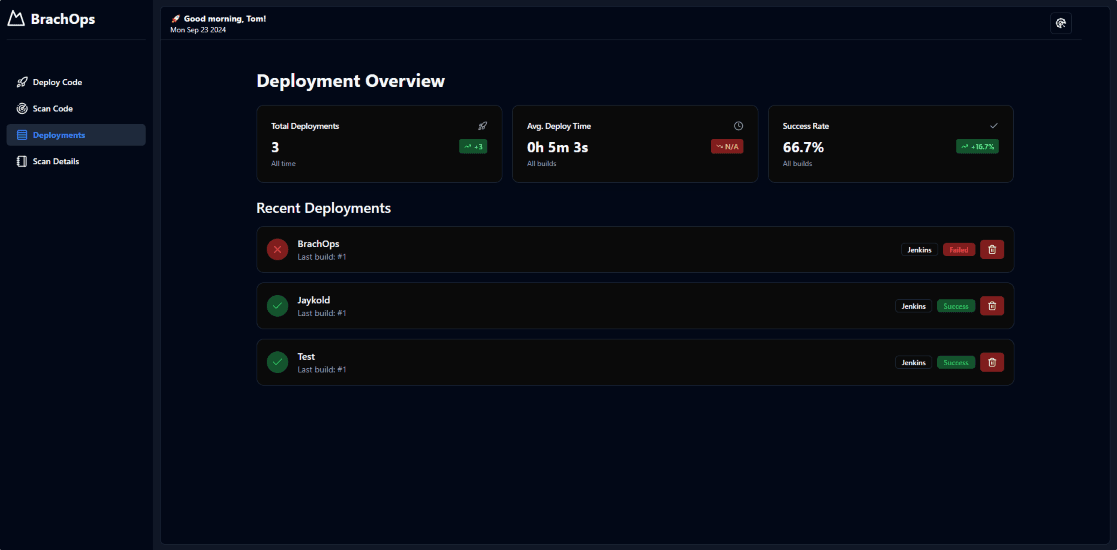Click the clock icon in Avg. Deploy Time card
The image size is (1117, 550).
coord(738,125)
